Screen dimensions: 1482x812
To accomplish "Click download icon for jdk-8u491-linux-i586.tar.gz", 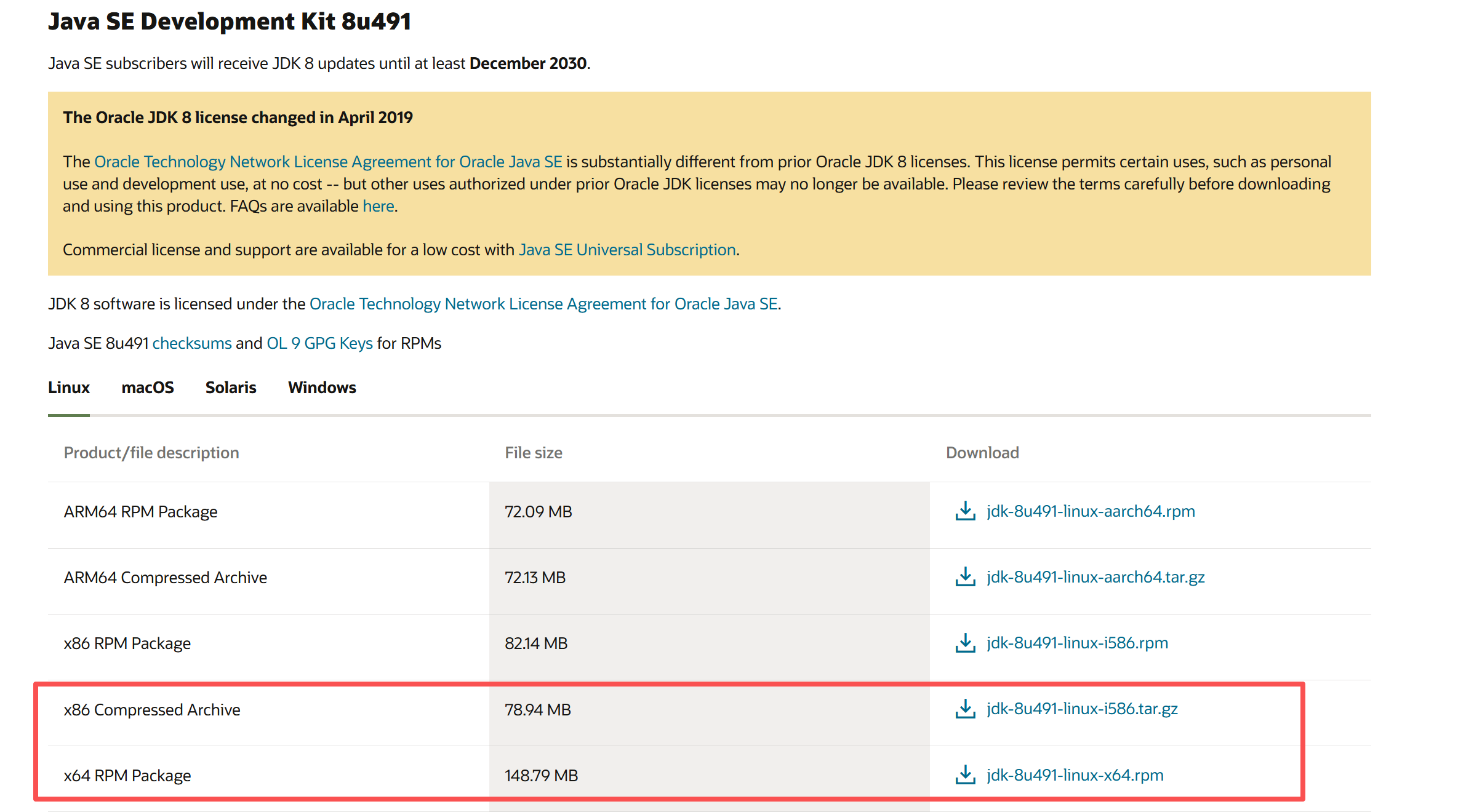I will (x=965, y=708).
